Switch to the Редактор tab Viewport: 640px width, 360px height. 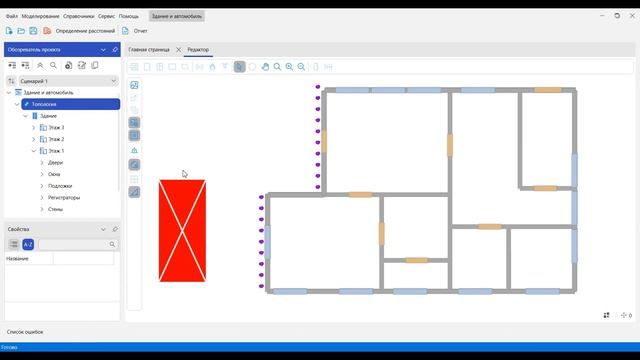(x=198, y=49)
